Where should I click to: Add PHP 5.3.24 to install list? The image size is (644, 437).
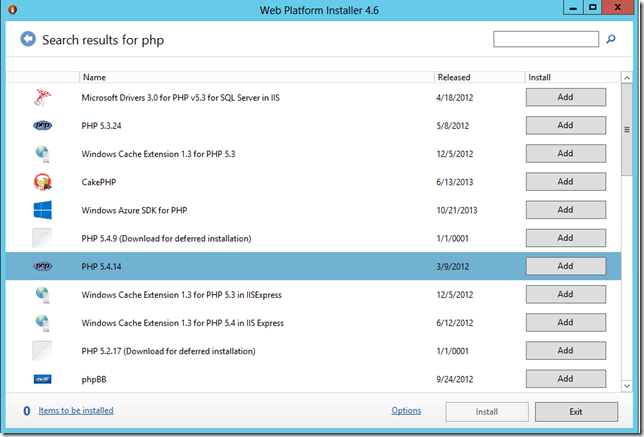(566, 125)
